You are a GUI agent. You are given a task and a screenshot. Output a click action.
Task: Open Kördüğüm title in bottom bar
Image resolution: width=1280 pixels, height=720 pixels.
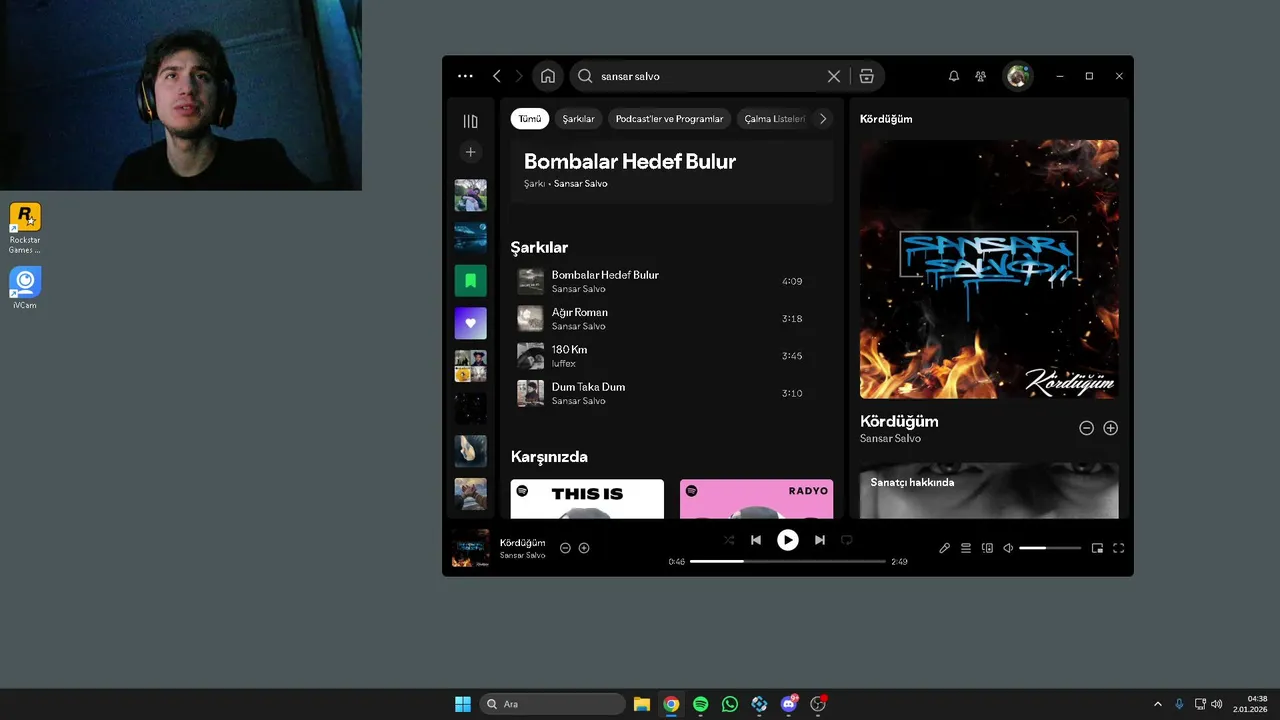[x=522, y=542]
